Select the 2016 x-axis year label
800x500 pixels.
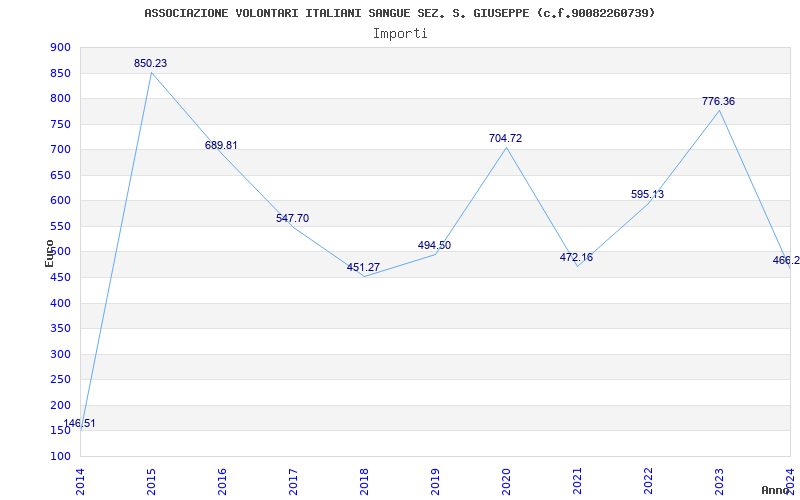[x=222, y=481]
